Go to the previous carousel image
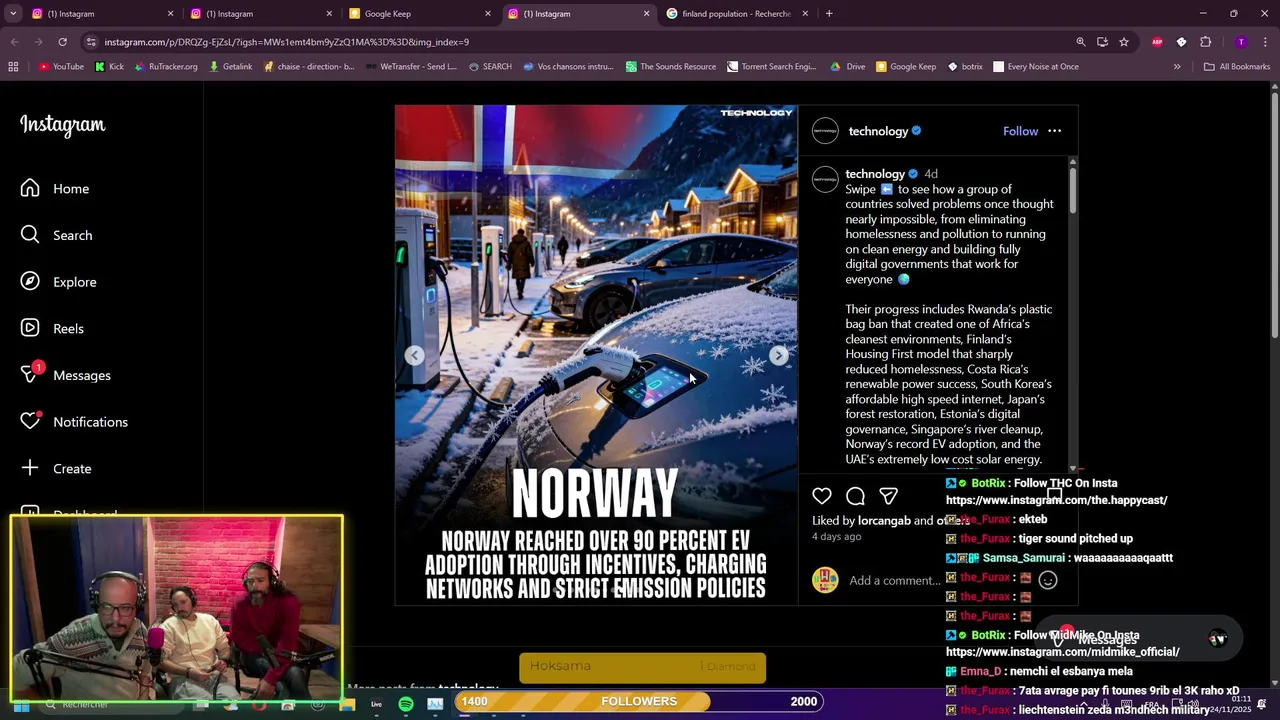Screen dimensions: 1280x720 point(414,355)
